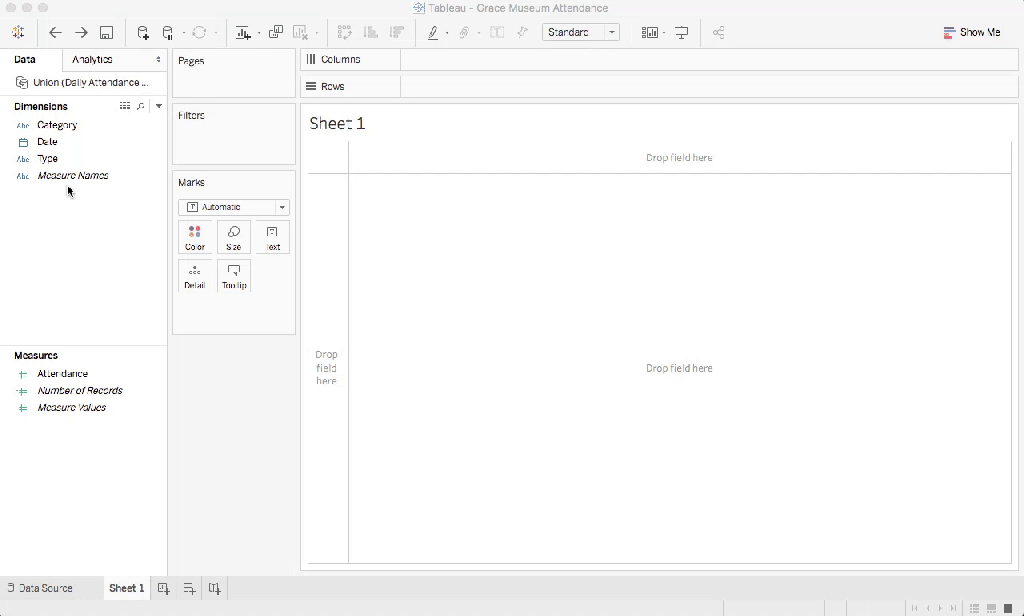
Task: Click the Add New Data Source icon
Action: point(143,33)
